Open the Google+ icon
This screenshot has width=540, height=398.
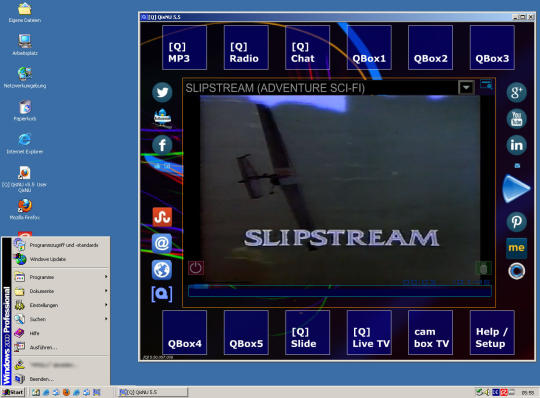coord(517,92)
